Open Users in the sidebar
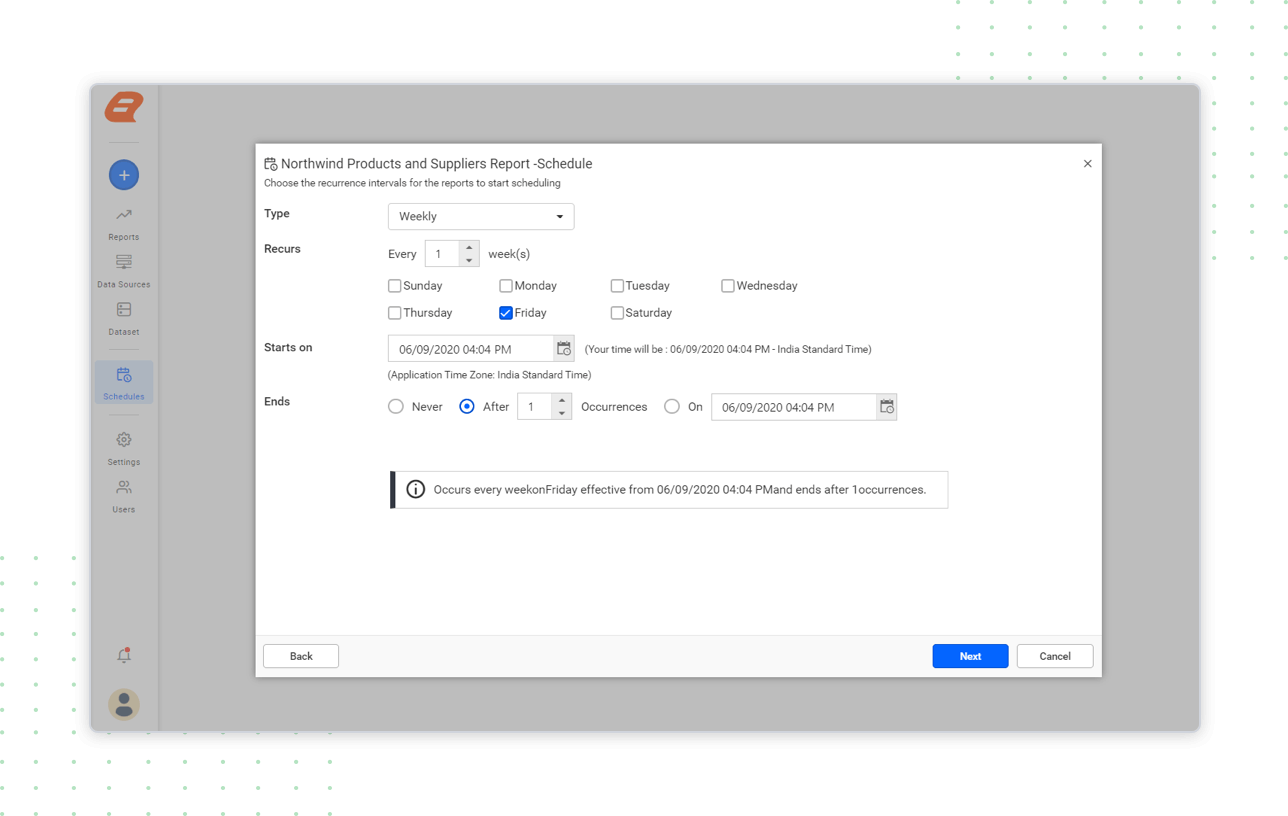 pyautogui.click(x=124, y=496)
